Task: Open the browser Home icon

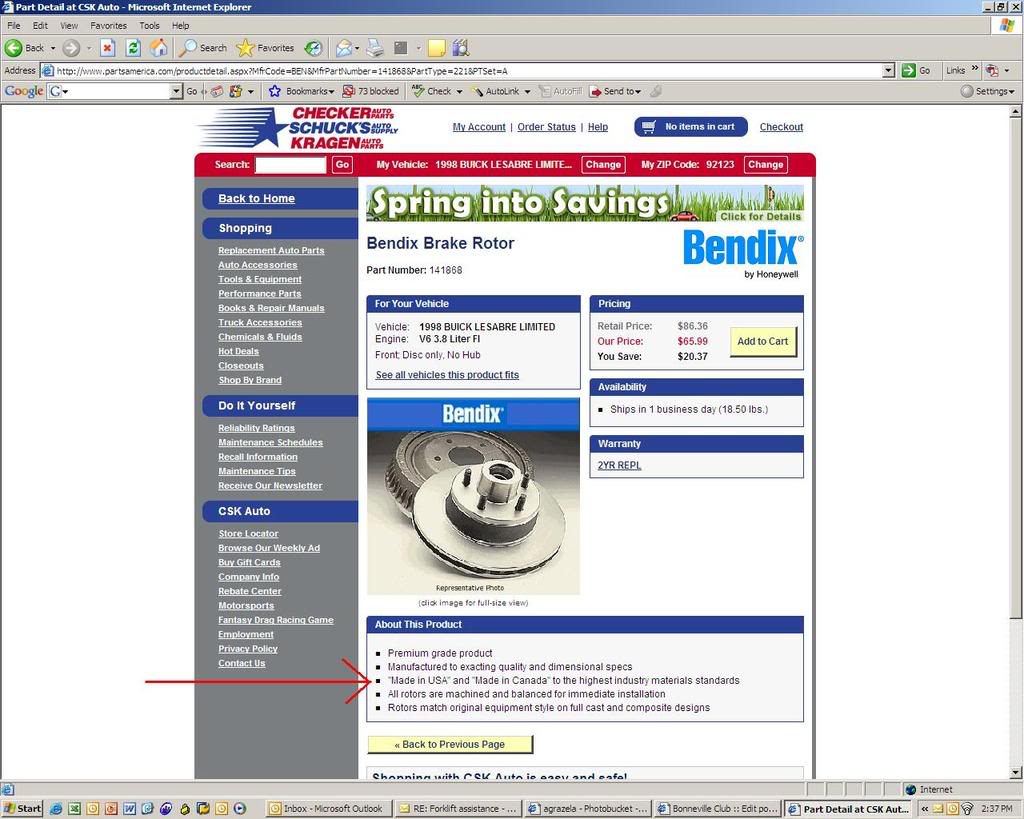Action: point(158,48)
